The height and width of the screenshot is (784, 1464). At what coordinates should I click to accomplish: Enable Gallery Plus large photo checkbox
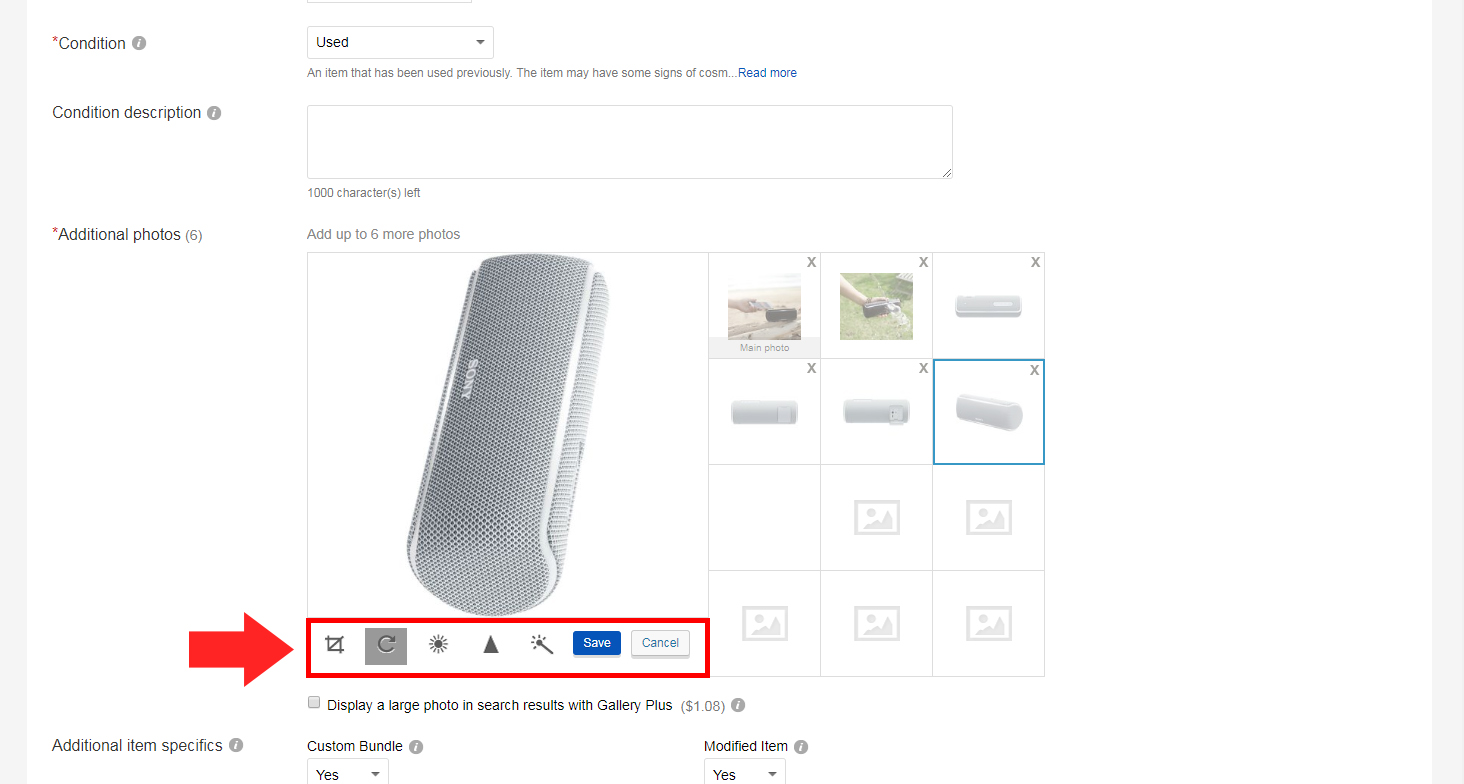click(x=314, y=703)
